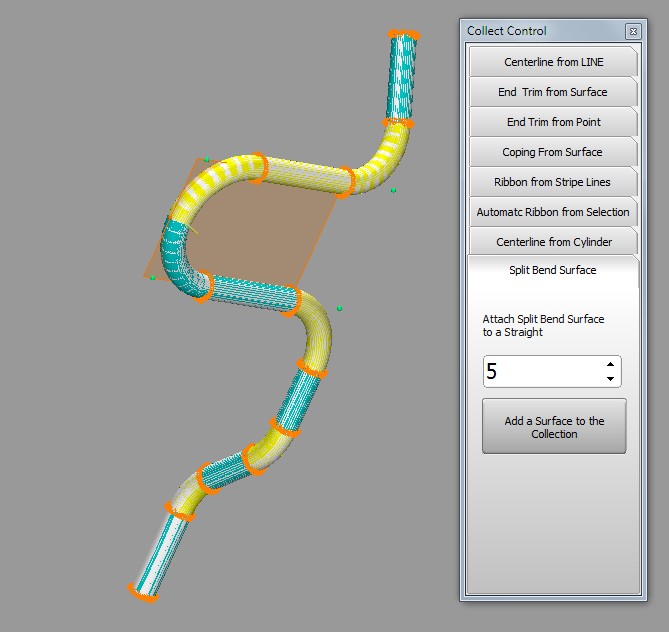Image resolution: width=669 pixels, height=632 pixels.
Task: Select the Centerline from Cylinder tab
Action: 553,242
